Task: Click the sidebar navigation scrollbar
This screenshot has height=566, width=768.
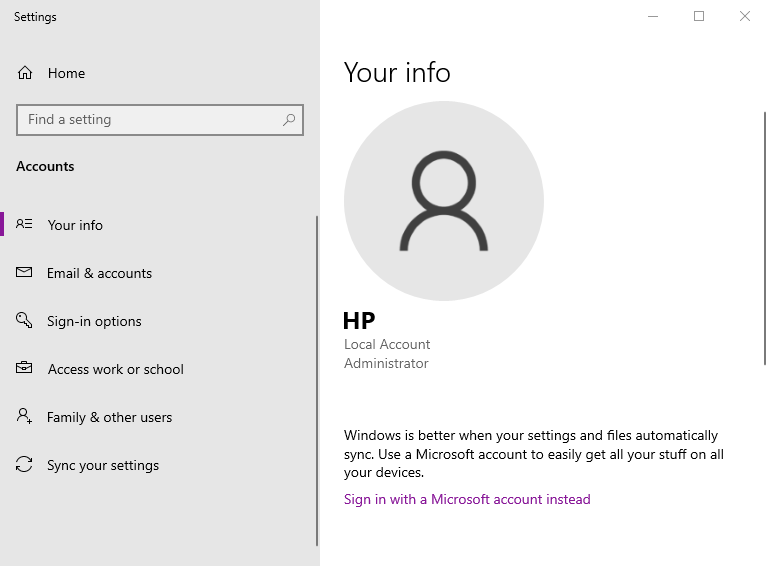Action: pyautogui.click(x=317, y=380)
